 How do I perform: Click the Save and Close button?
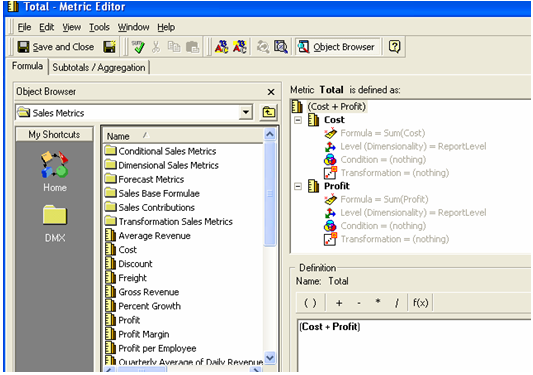(56, 47)
